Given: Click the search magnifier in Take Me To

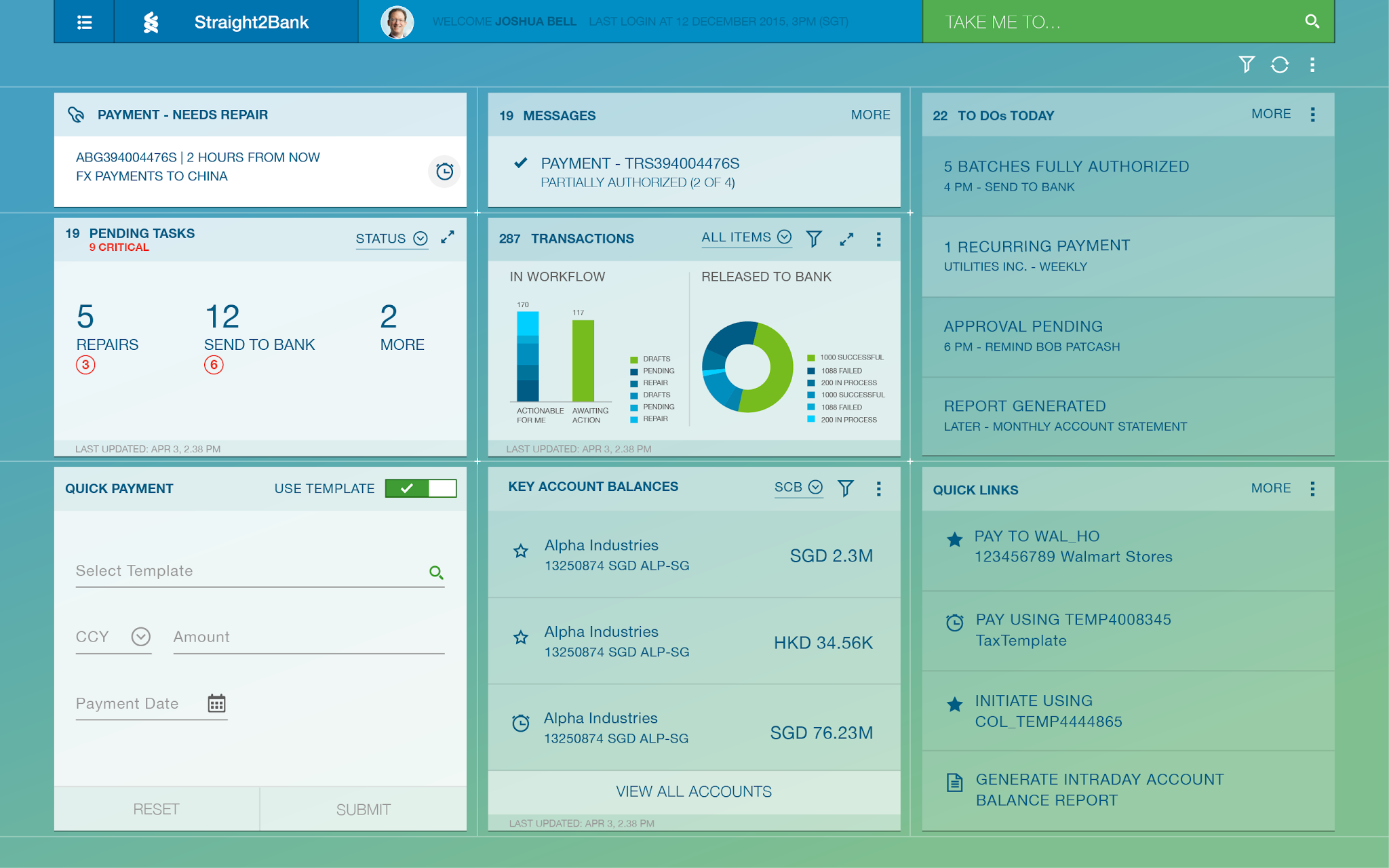Looking at the screenshot, I should tap(1312, 22).
